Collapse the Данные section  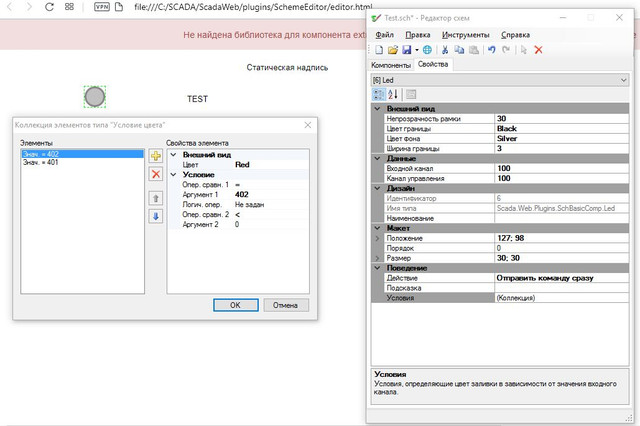click(377, 158)
